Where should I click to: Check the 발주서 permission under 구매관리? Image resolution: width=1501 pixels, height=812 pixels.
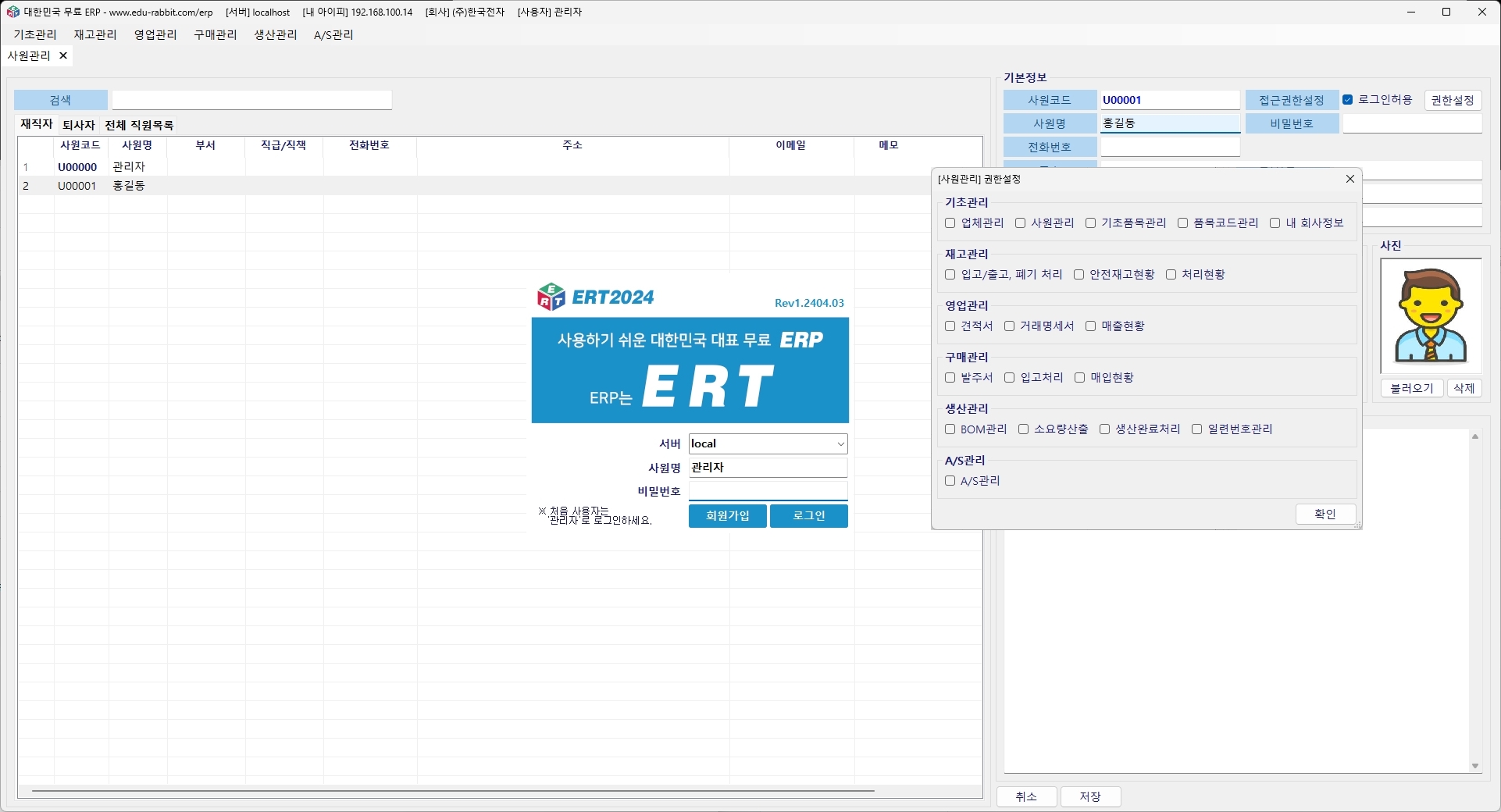[x=950, y=378]
